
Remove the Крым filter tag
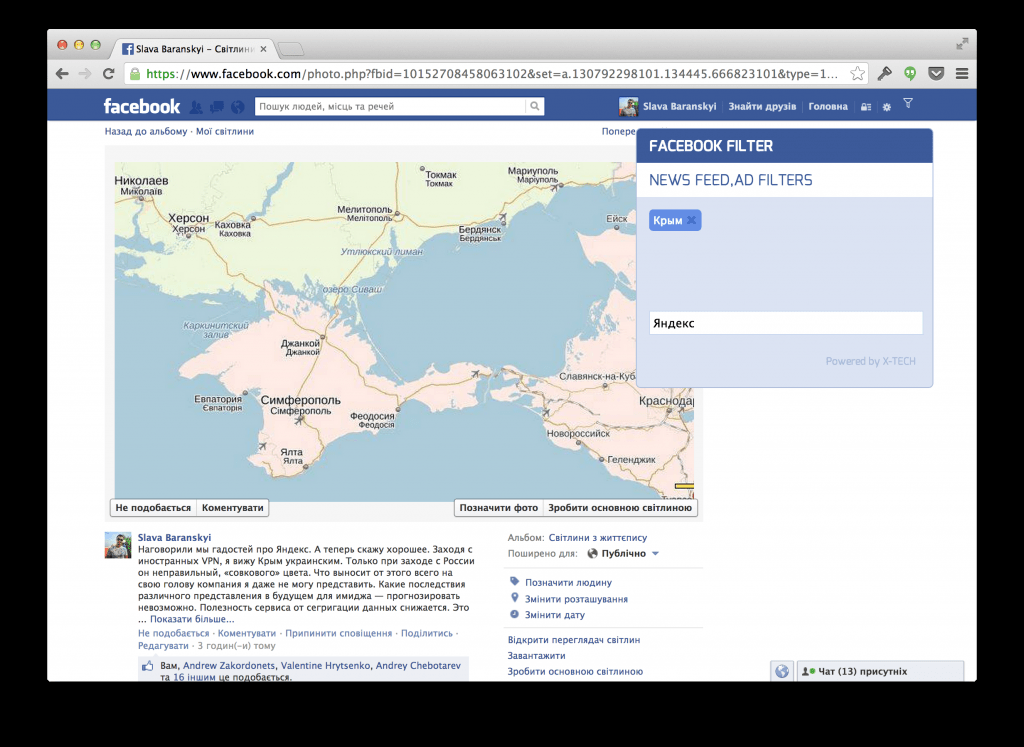(x=691, y=220)
